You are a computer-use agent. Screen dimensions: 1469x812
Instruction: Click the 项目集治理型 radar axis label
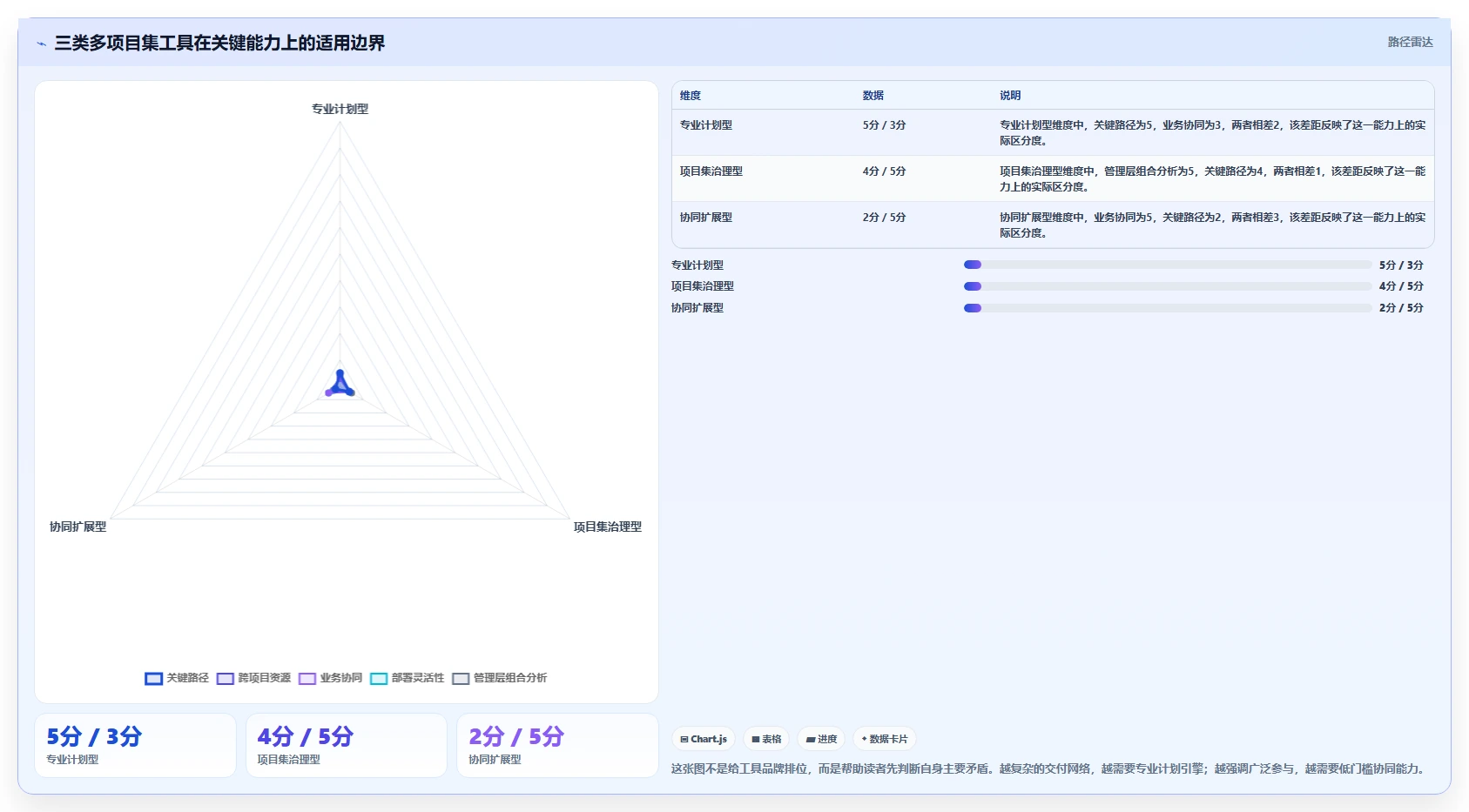tap(608, 527)
